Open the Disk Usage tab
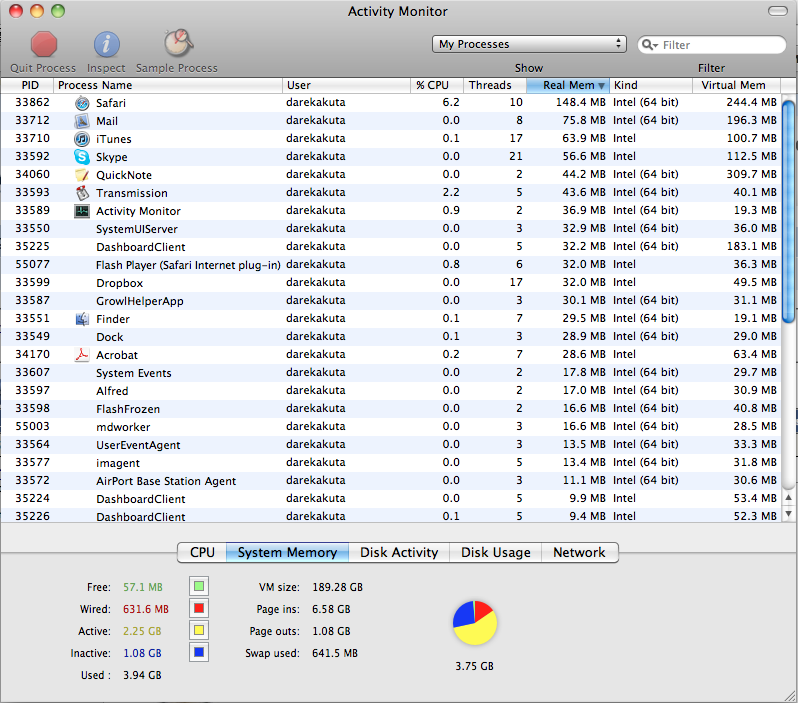798x703 pixels. click(496, 552)
